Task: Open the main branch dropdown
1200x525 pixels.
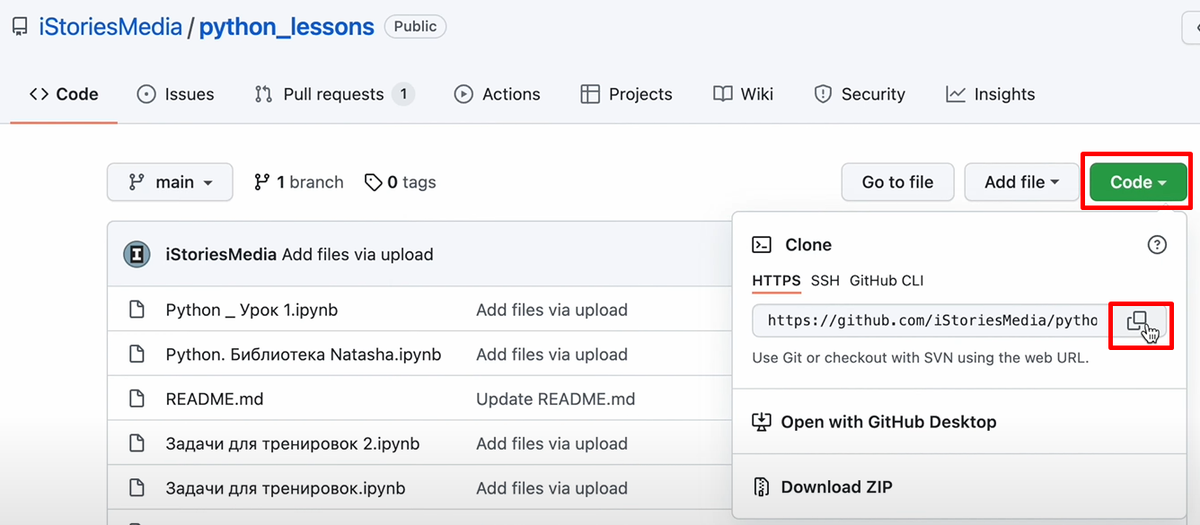Action: click(170, 182)
